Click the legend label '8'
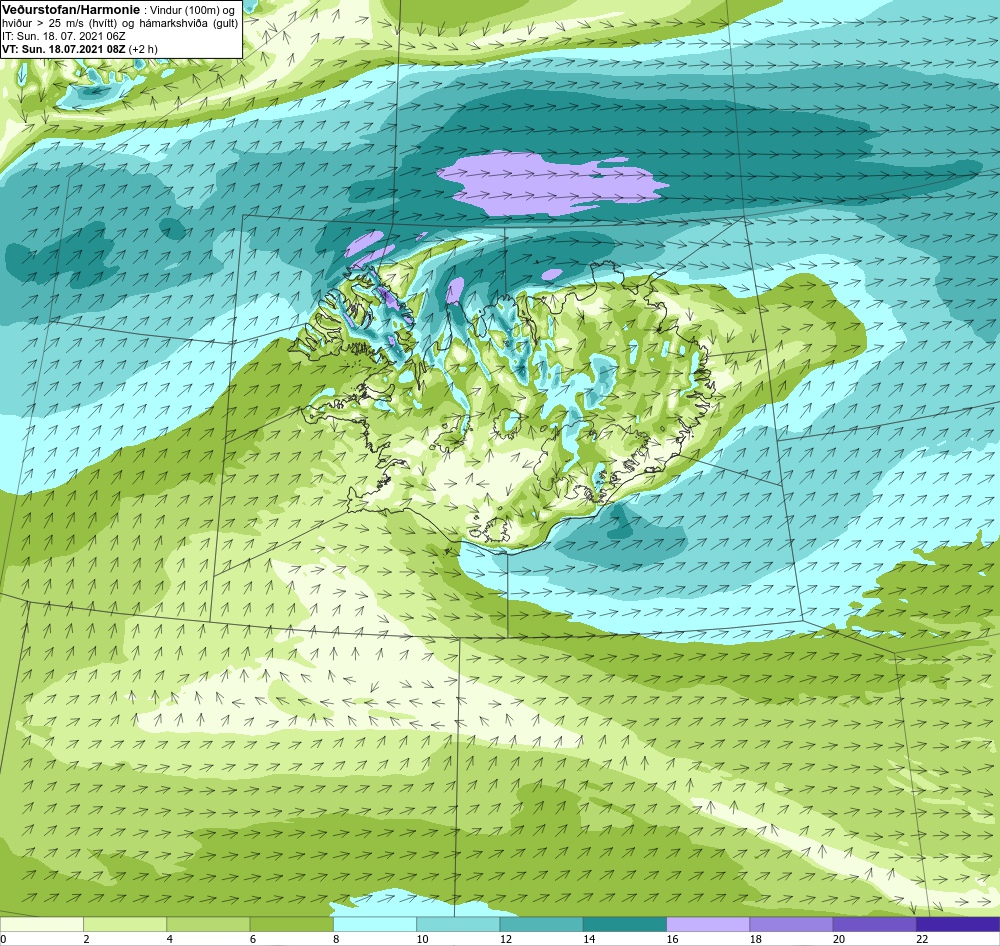This screenshot has width=1000, height=946. click(336, 938)
